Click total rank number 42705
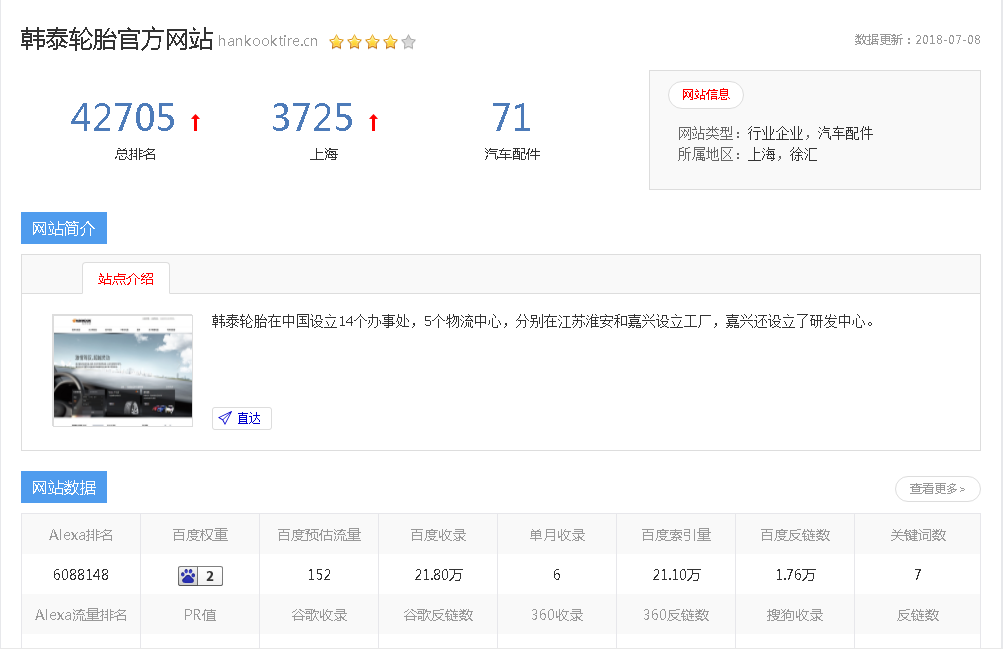Screen dimensions: 1003x672 pyautogui.click(x=123, y=118)
